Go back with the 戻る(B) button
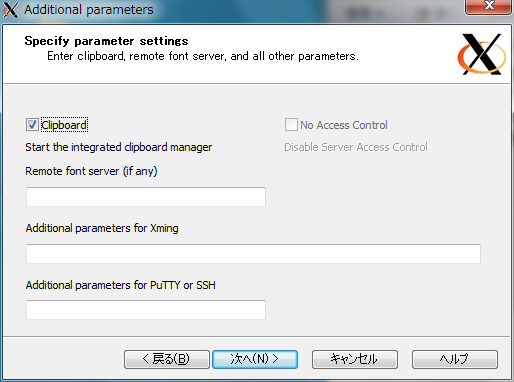 tap(167, 359)
